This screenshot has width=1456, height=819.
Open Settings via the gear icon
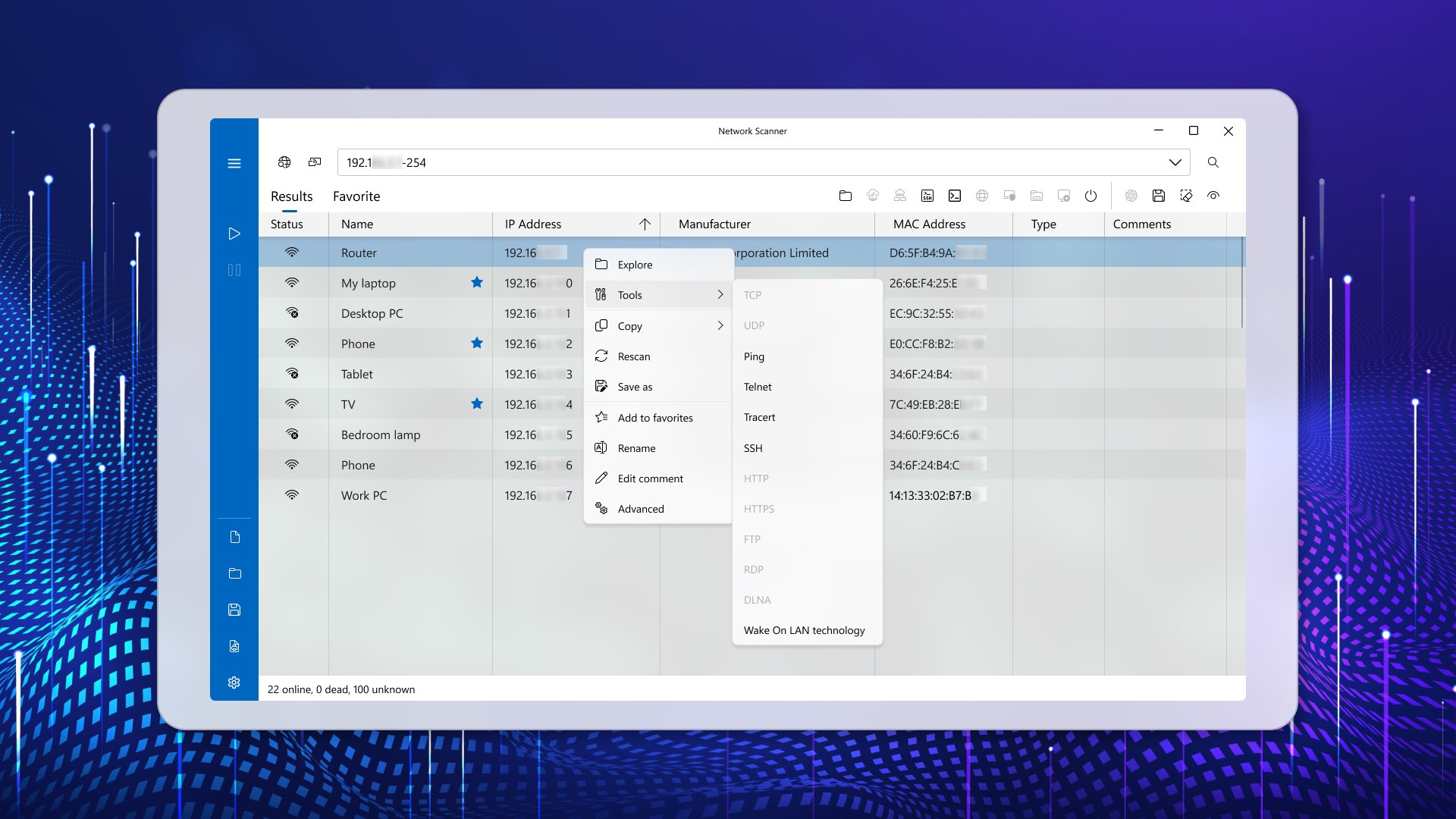[234, 682]
